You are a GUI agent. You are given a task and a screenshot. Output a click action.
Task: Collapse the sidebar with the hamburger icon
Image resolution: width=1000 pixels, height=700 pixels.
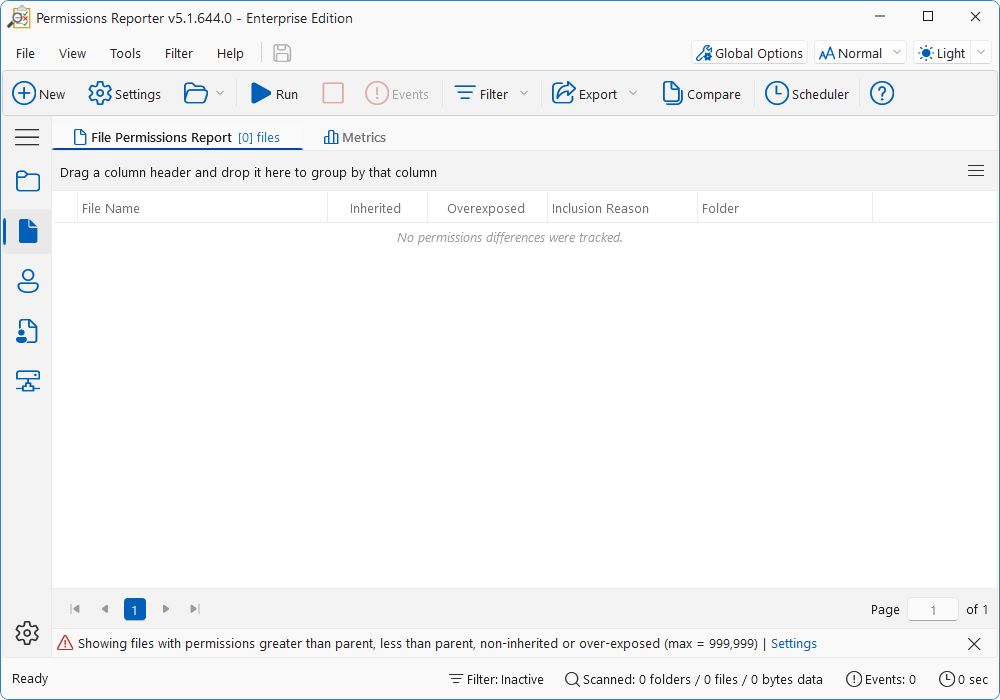pos(27,137)
